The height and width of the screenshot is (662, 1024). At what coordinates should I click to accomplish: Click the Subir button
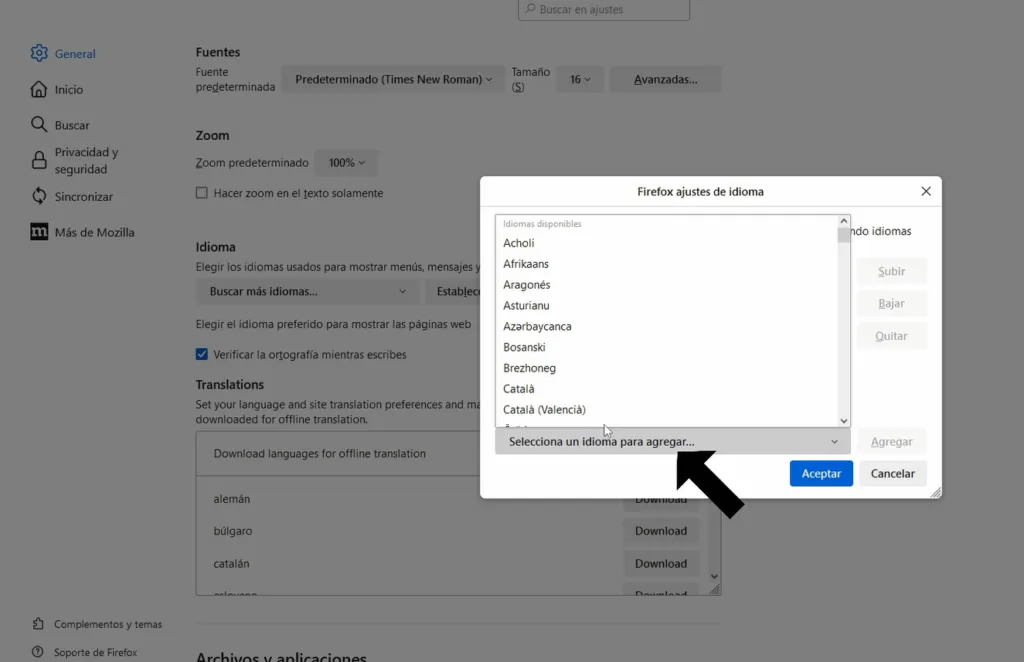click(x=891, y=271)
